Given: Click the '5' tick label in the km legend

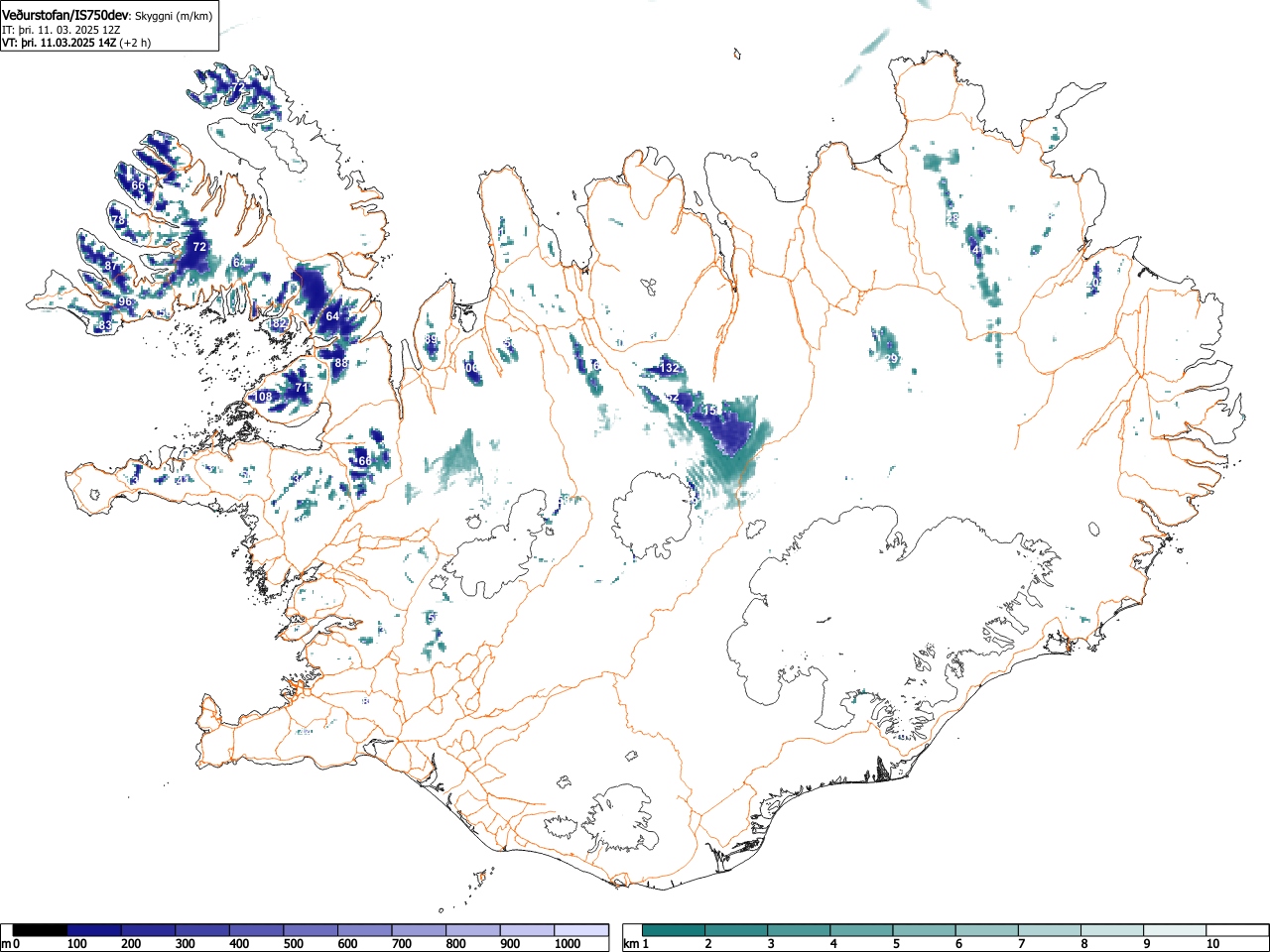Looking at the screenshot, I should coord(896,944).
